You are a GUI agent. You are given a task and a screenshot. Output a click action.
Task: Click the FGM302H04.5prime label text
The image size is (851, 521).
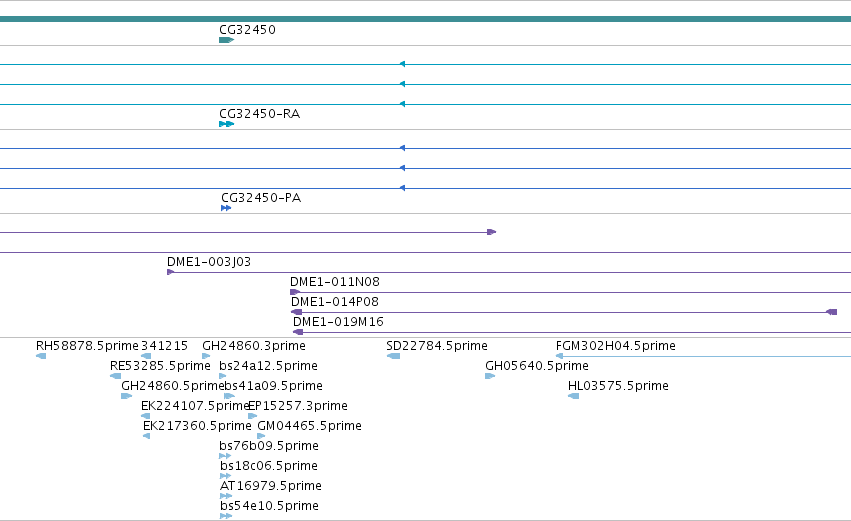click(616, 346)
